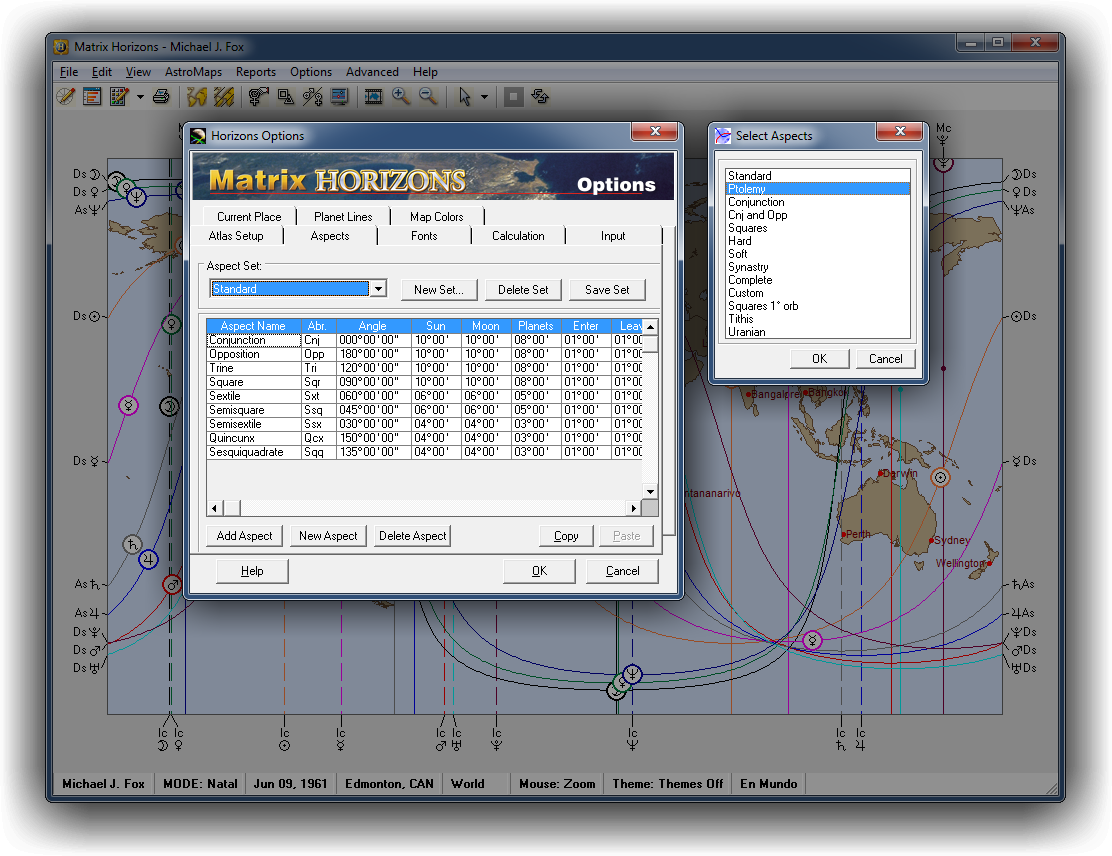The image size is (1112, 856).
Task: Open the AstroMaps menu
Action: click(194, 72)
